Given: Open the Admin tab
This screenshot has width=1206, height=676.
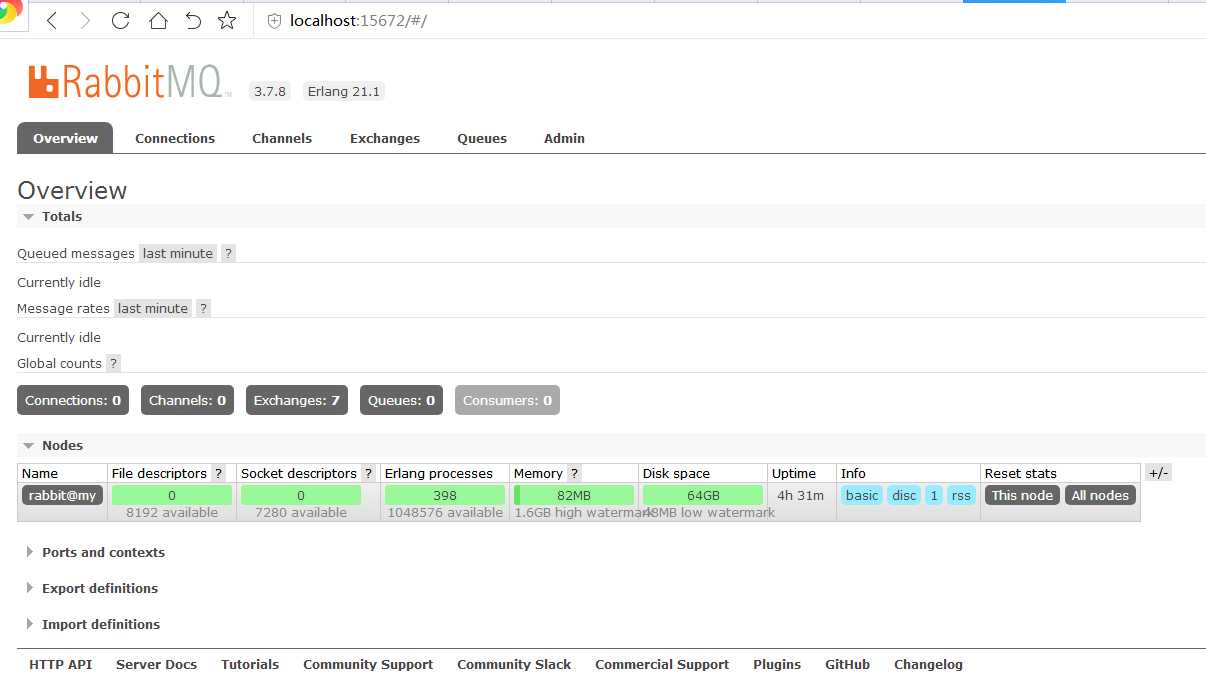Looking at the screenshot, I should pyautogui.click(x=564, y=138).
